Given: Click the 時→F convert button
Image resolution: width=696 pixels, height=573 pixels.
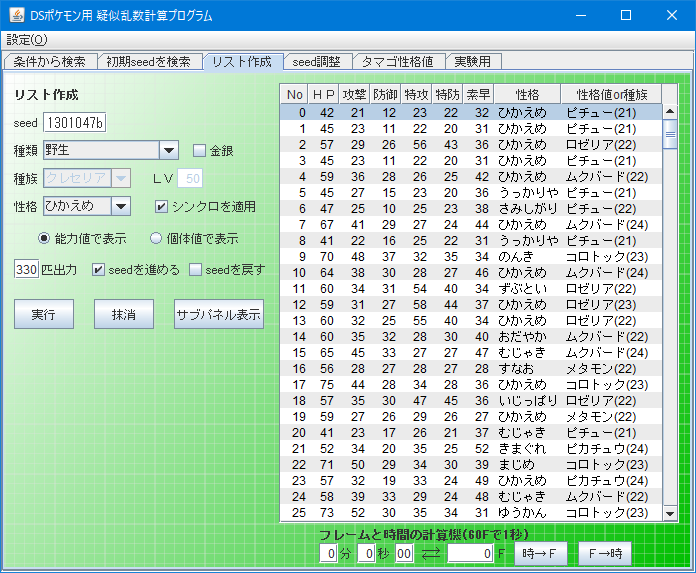Looking at the screenshot, I should [541, 553].
